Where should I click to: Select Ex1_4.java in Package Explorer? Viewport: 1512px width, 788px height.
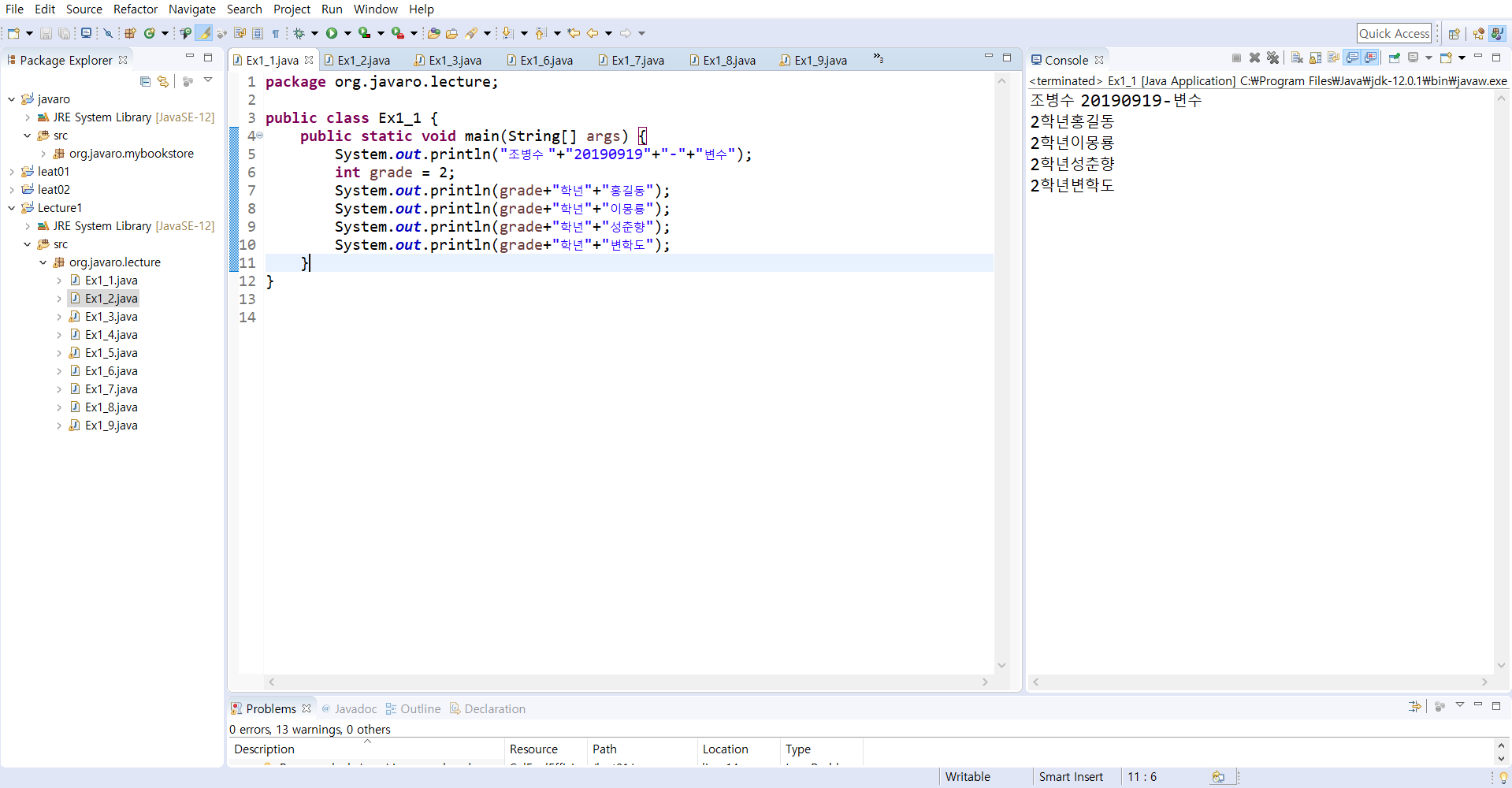(111, 335)
